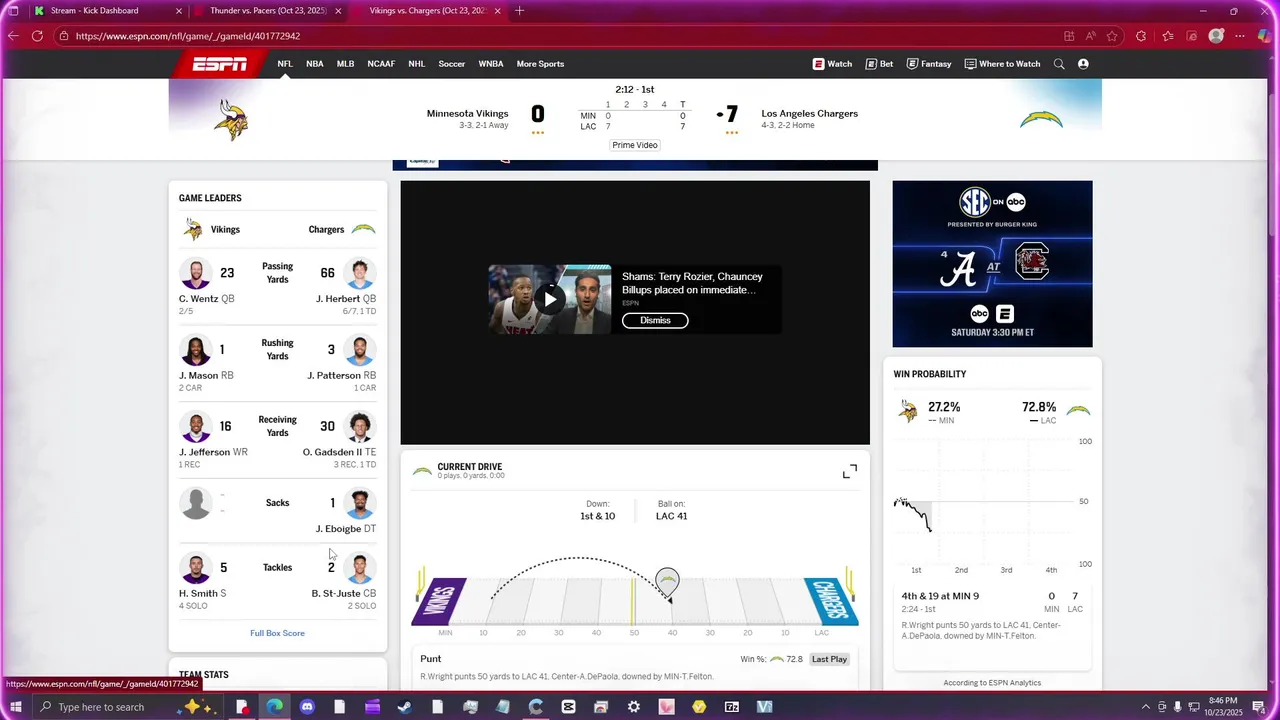This screenshot has width=1280, height=720.
Task: Click the J. Mason player name
Action: 198,376
